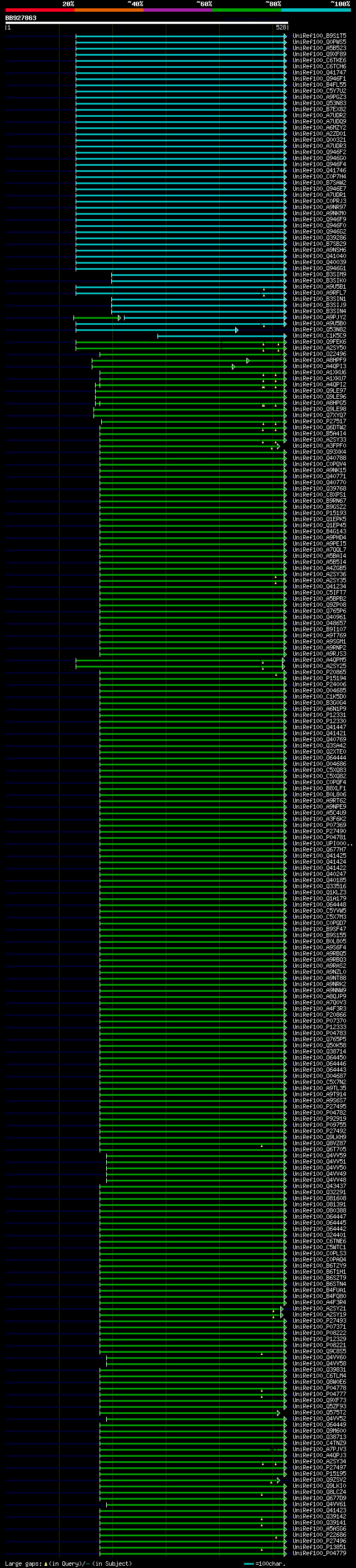The image size is (356, 1568).
Task: Select the UniRef100_B7SAW2 label
Action: click(319, 182)
